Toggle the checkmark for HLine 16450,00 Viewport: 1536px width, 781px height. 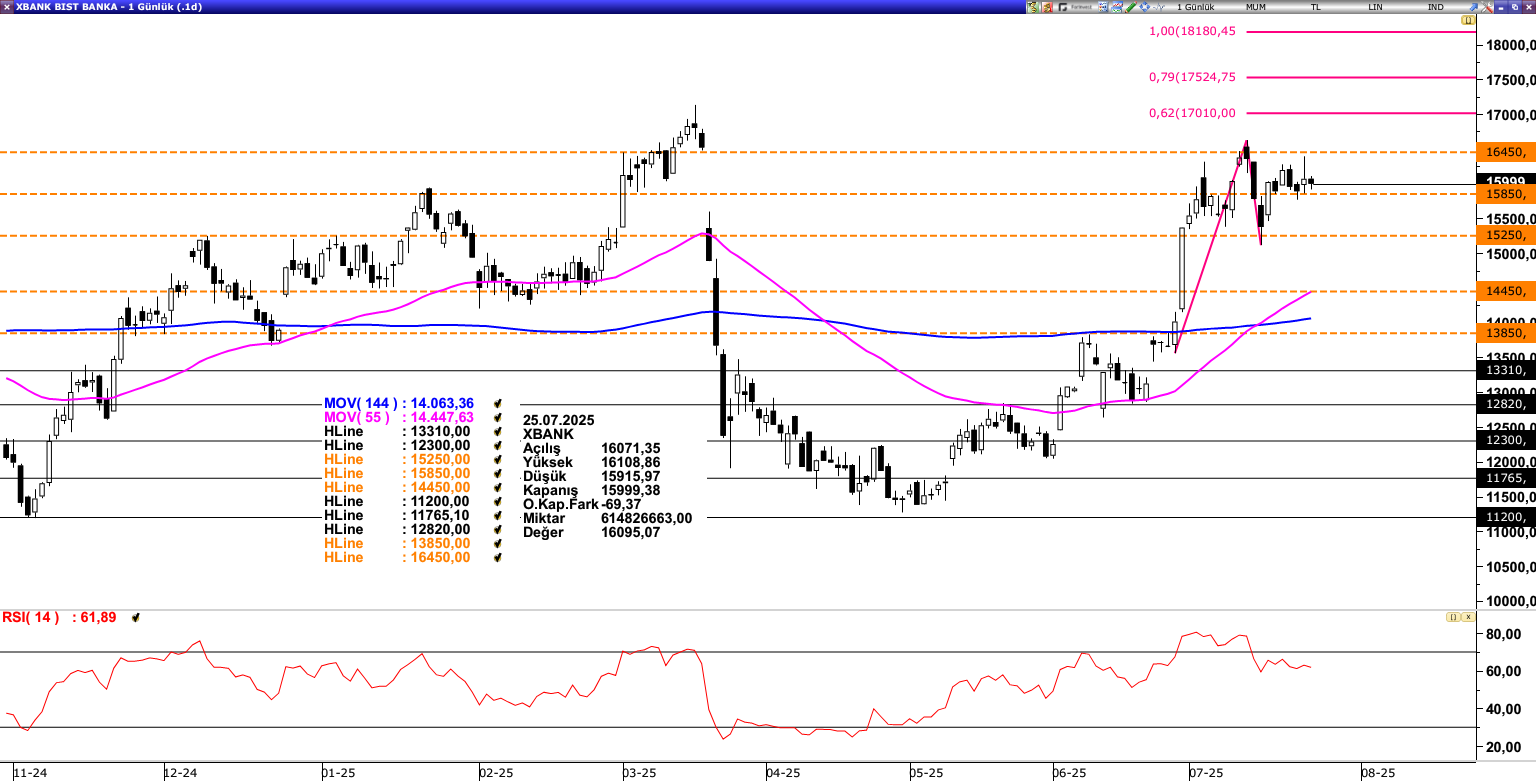[x=497, y=557]
